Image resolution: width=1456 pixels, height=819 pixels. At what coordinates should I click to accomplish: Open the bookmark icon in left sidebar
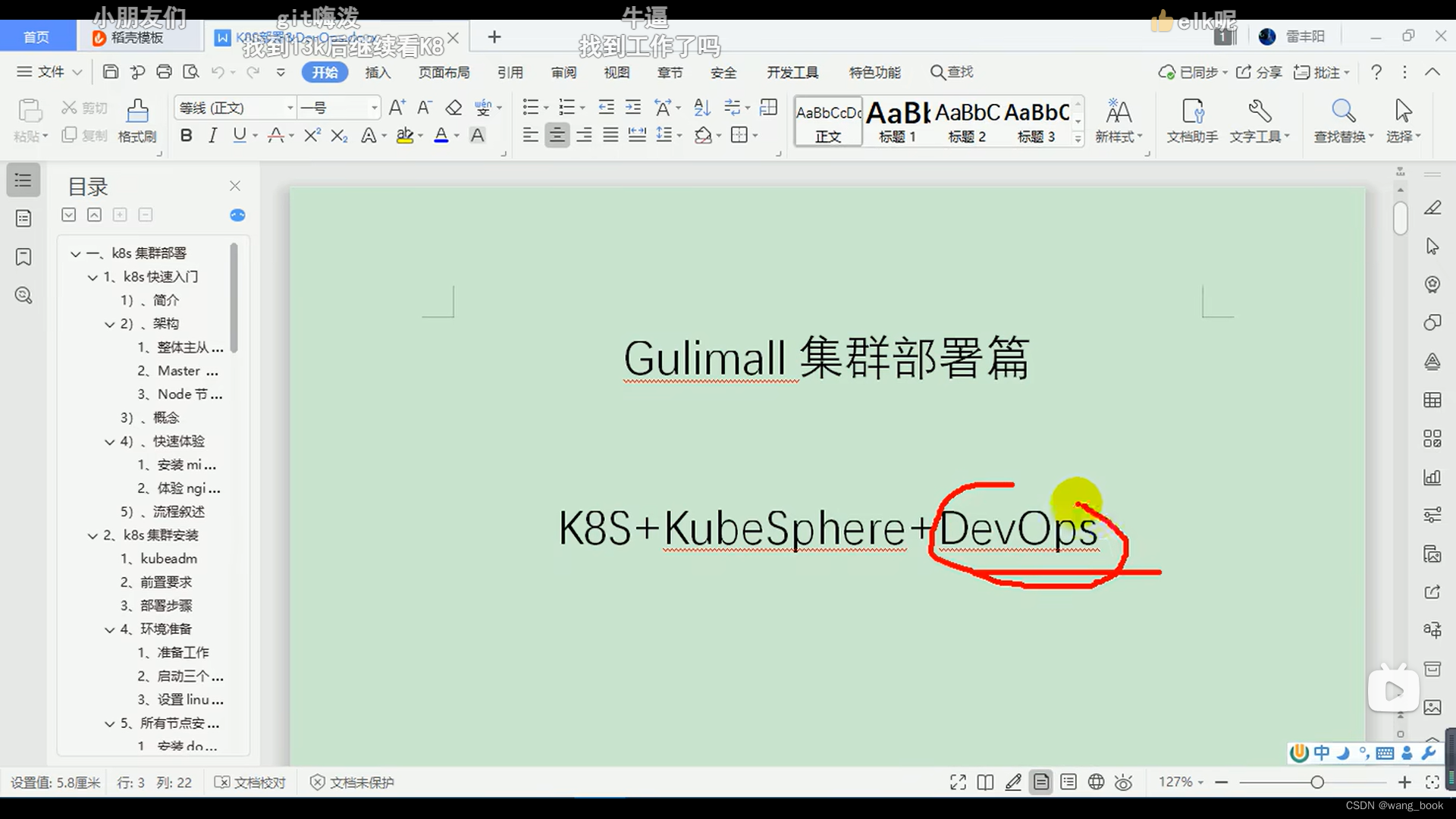click(24, 257)
